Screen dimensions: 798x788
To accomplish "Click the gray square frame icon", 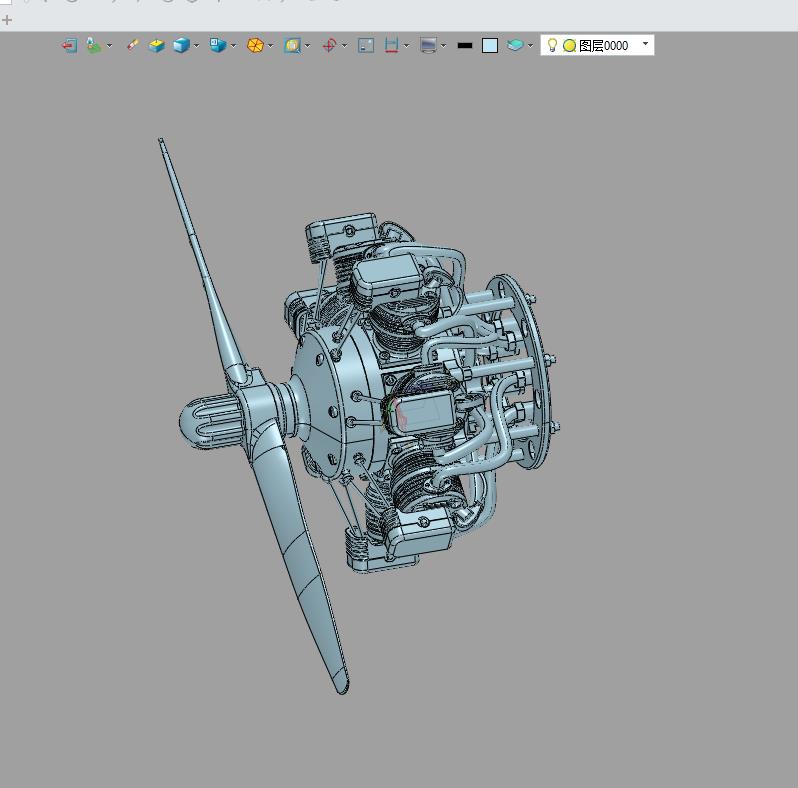I will [366, 46].
